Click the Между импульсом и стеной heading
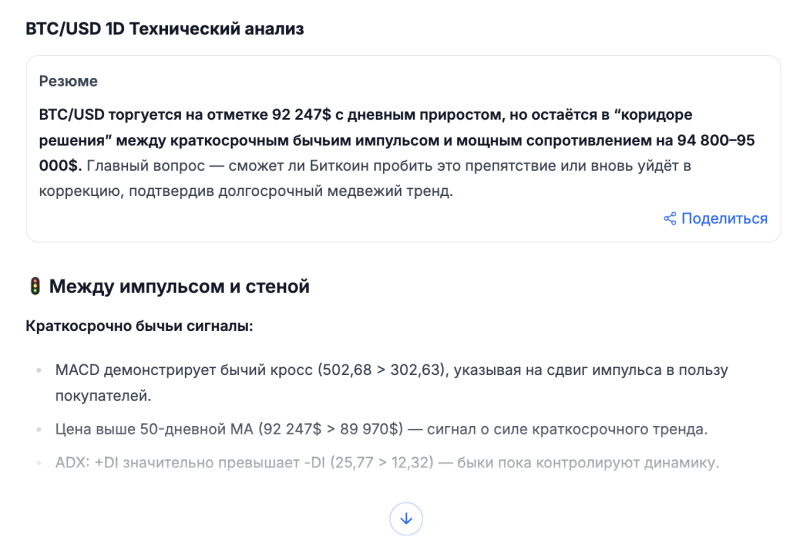The image size is (800, 554). tap(179, 287)
